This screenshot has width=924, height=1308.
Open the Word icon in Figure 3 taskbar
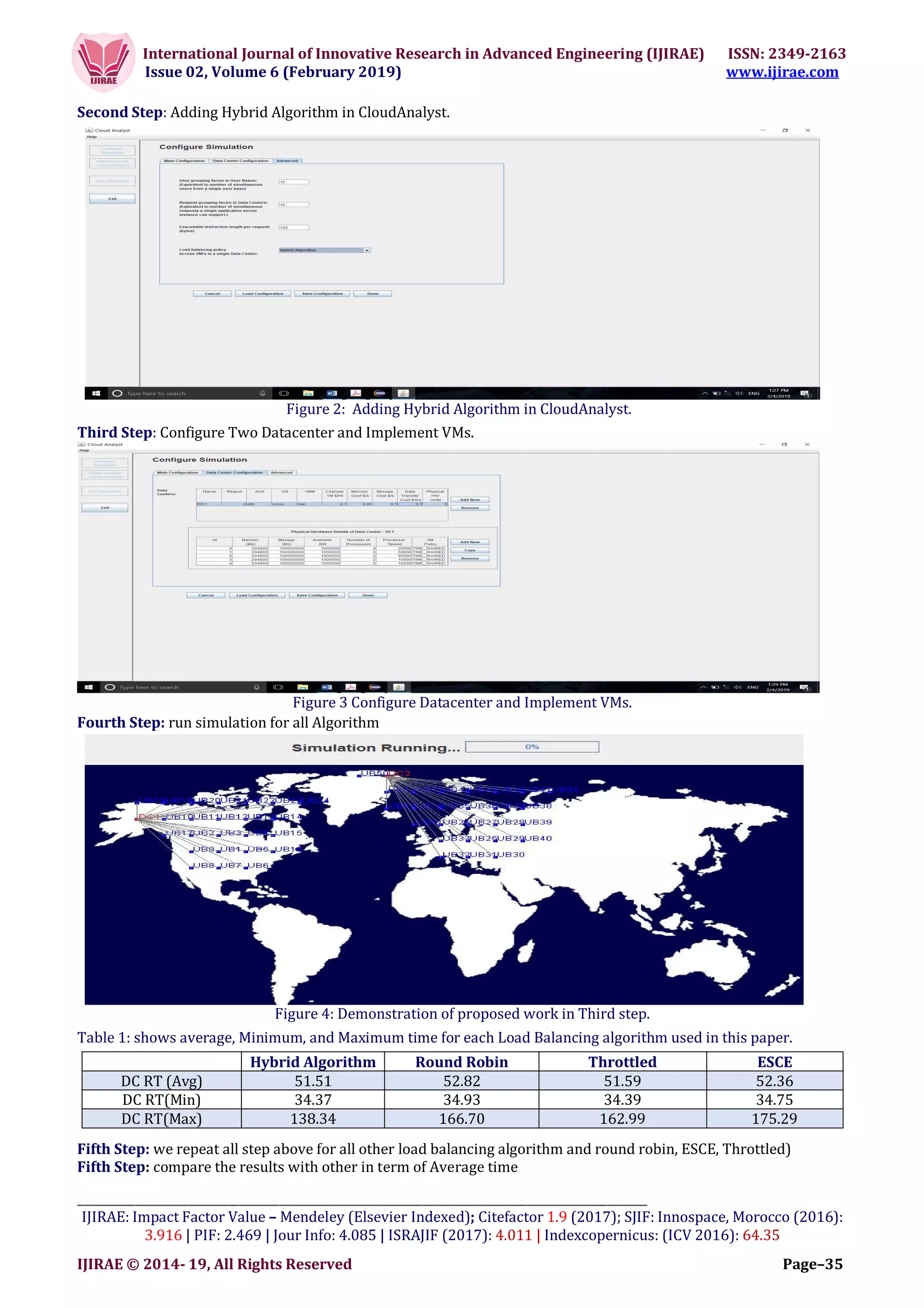pyautogui.click(x=326, y=687)
